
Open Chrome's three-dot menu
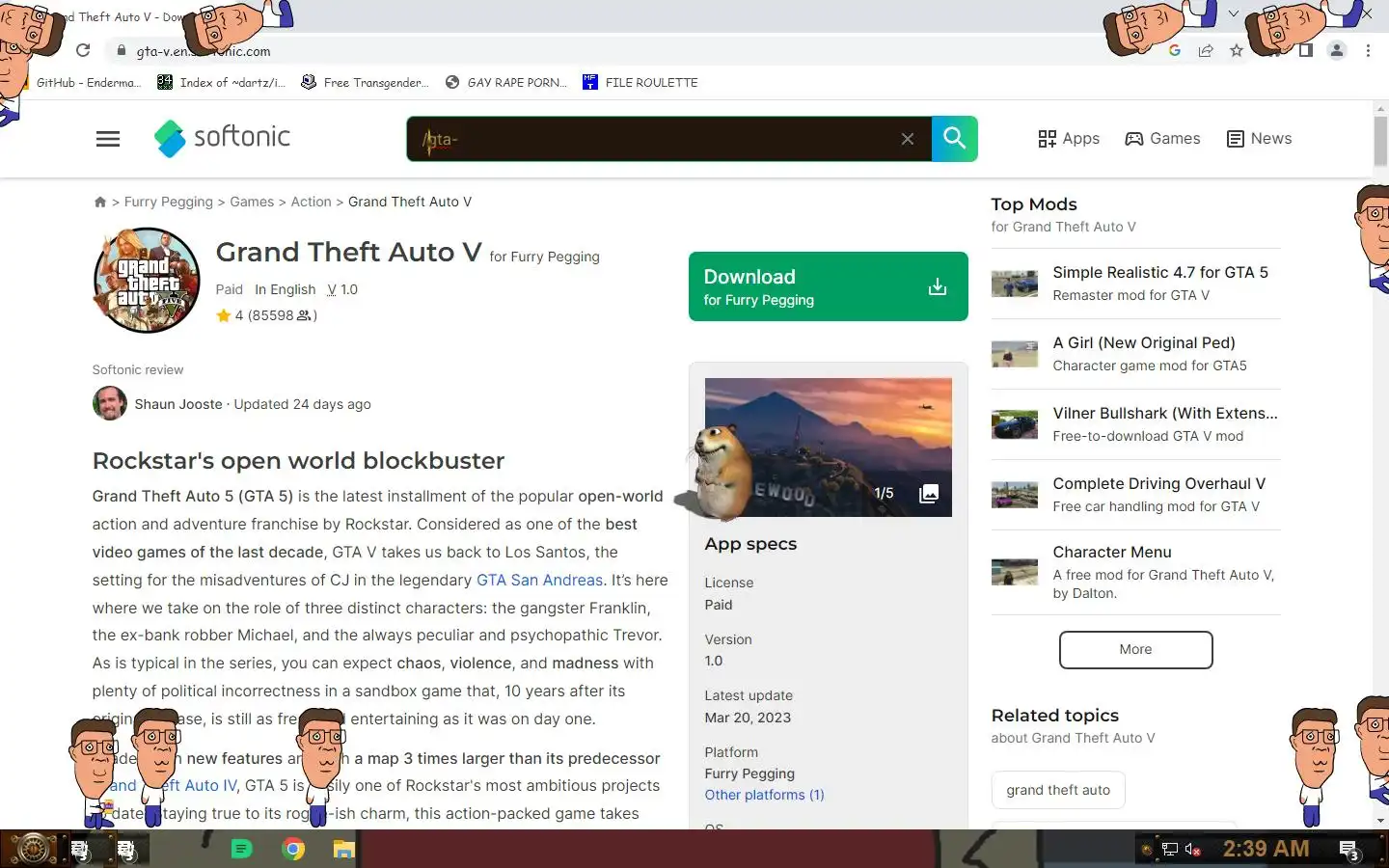(x=1368, y=51)
